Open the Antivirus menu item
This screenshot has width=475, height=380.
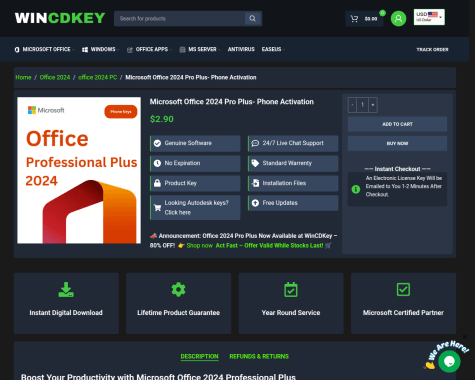click(241, 49)
